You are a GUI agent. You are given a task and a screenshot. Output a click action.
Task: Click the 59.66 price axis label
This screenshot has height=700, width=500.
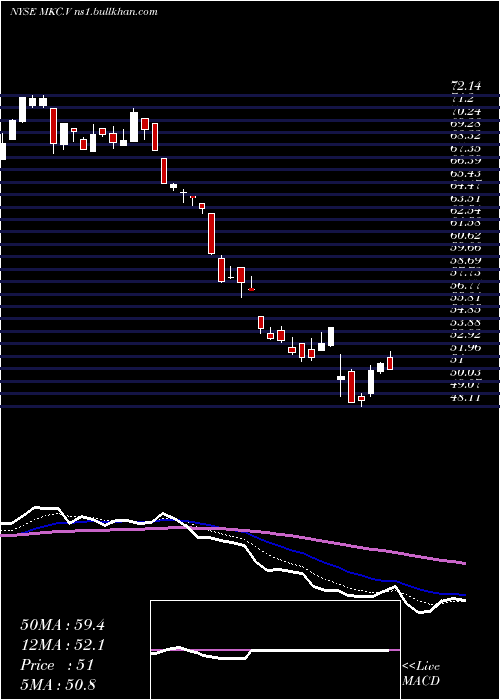tap(467, 248)
